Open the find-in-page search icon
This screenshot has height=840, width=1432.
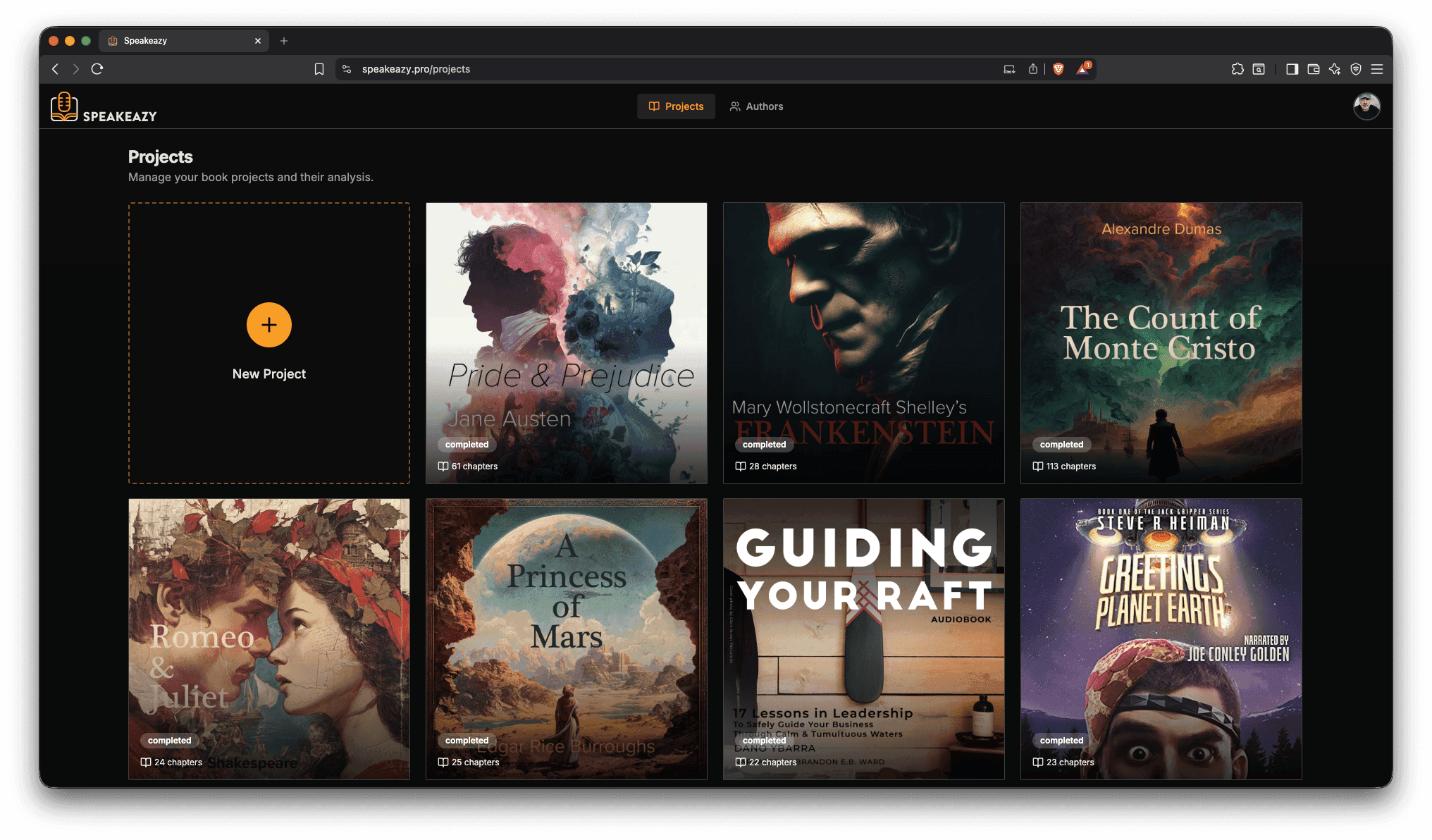(1259, 69)
